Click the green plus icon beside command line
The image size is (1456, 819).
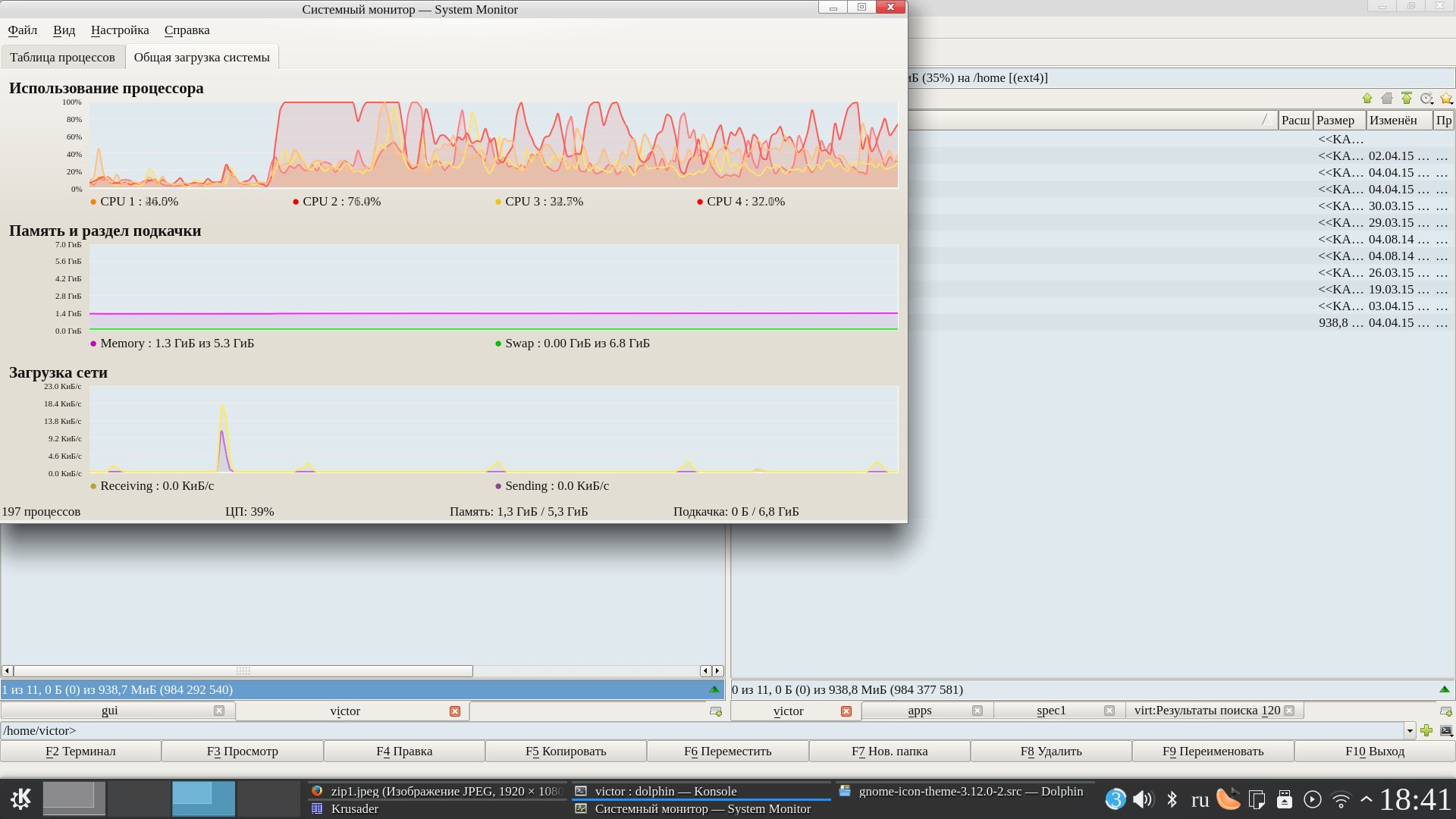click(1426, 731)
